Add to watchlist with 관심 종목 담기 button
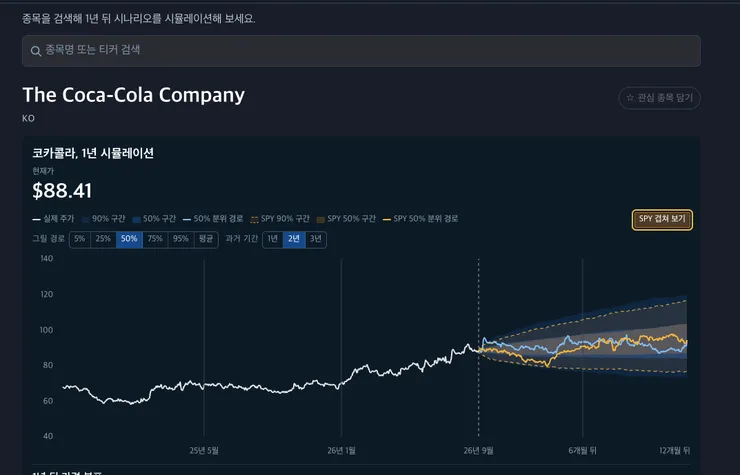This screenshot has width=740, height=475. 659,98
